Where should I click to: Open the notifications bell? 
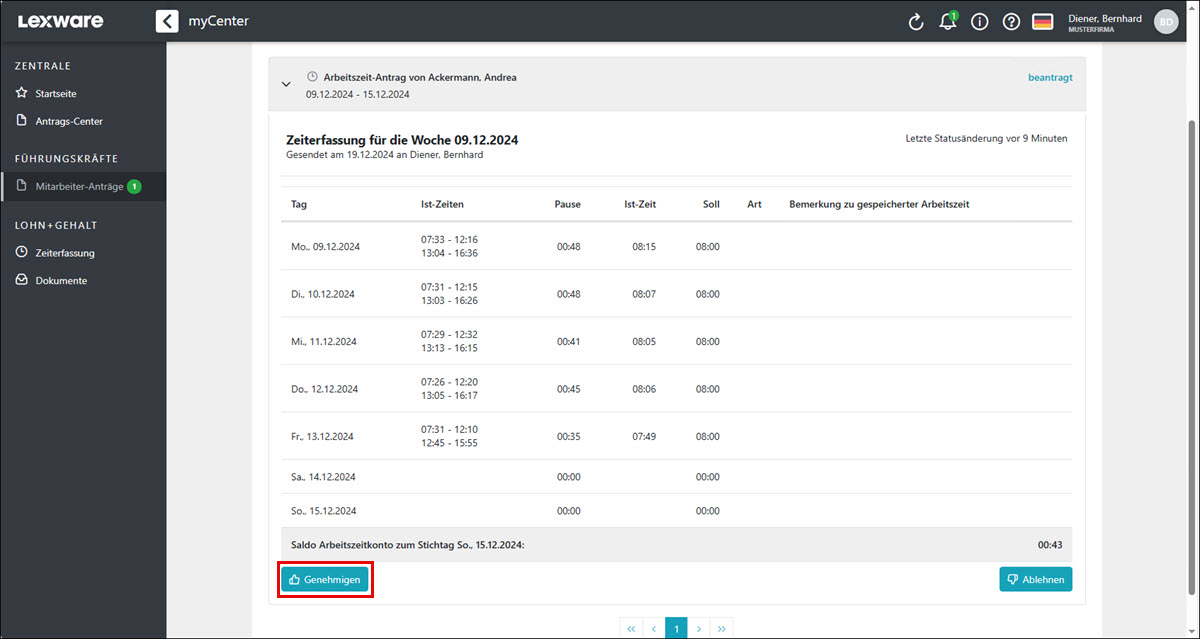[x=948, y=21]
